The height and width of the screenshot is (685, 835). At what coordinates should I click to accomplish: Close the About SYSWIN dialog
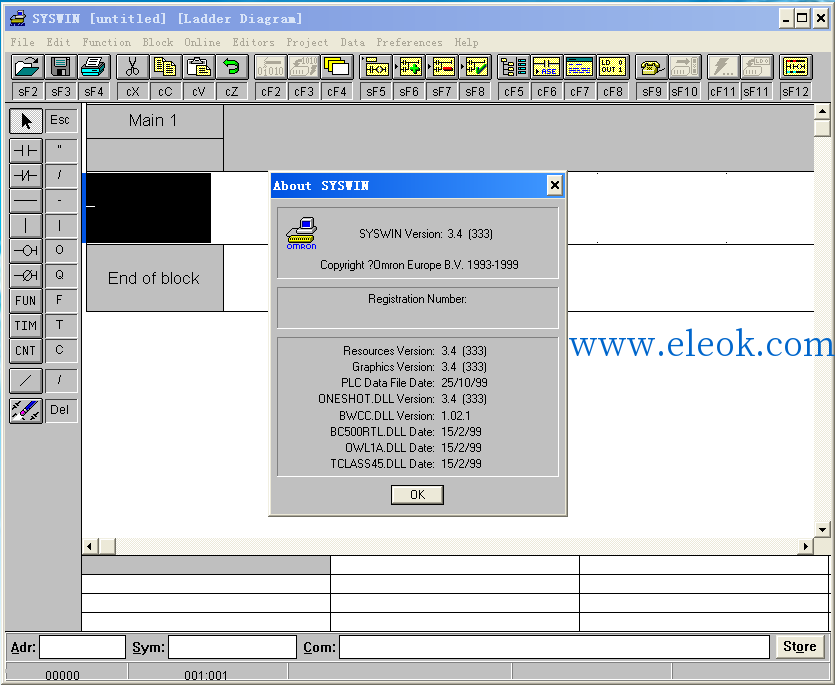point(554,185)
